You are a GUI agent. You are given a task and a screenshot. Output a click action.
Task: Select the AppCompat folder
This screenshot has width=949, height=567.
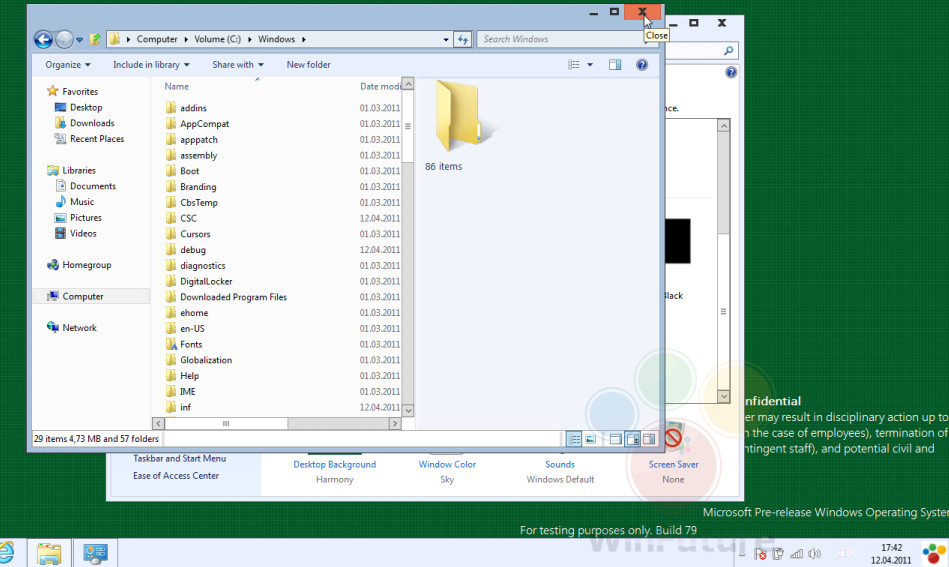pyautogui.click(x=197, y=123)
